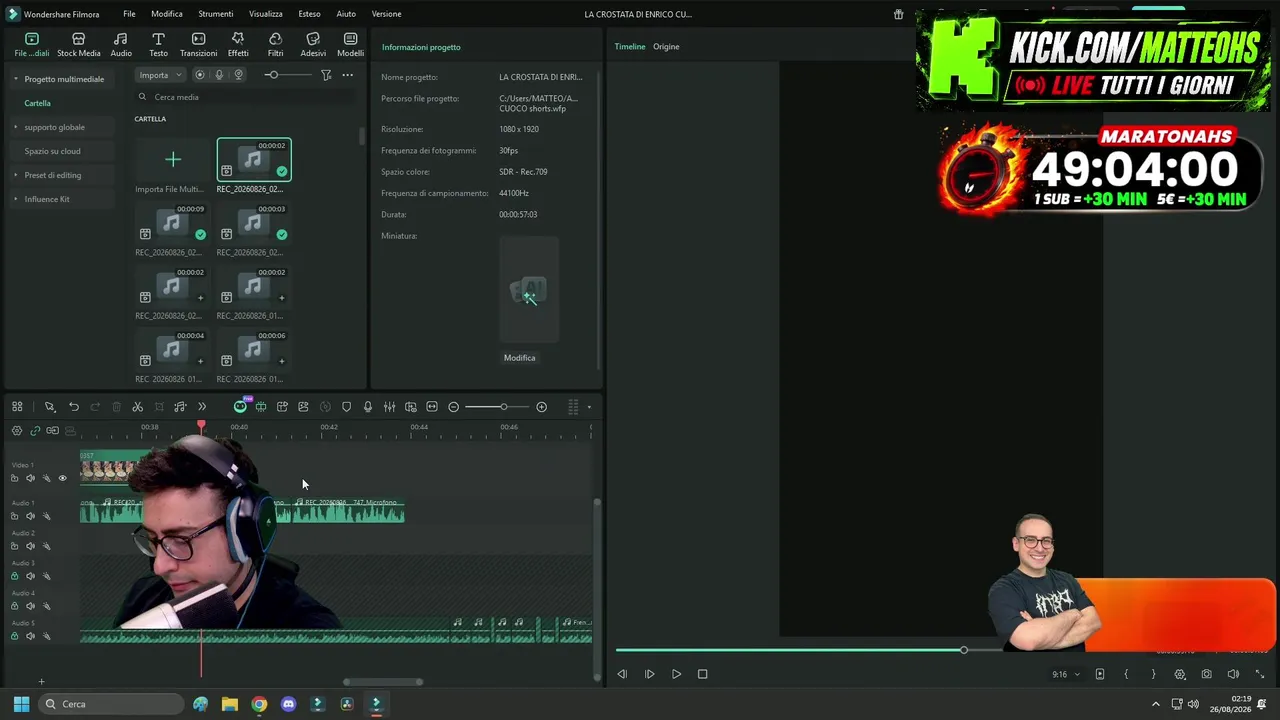Image resolution: width=1280 pixels, height=720 pixels.
Task: Open the Aiuto menu
Action: coord(346,14)
